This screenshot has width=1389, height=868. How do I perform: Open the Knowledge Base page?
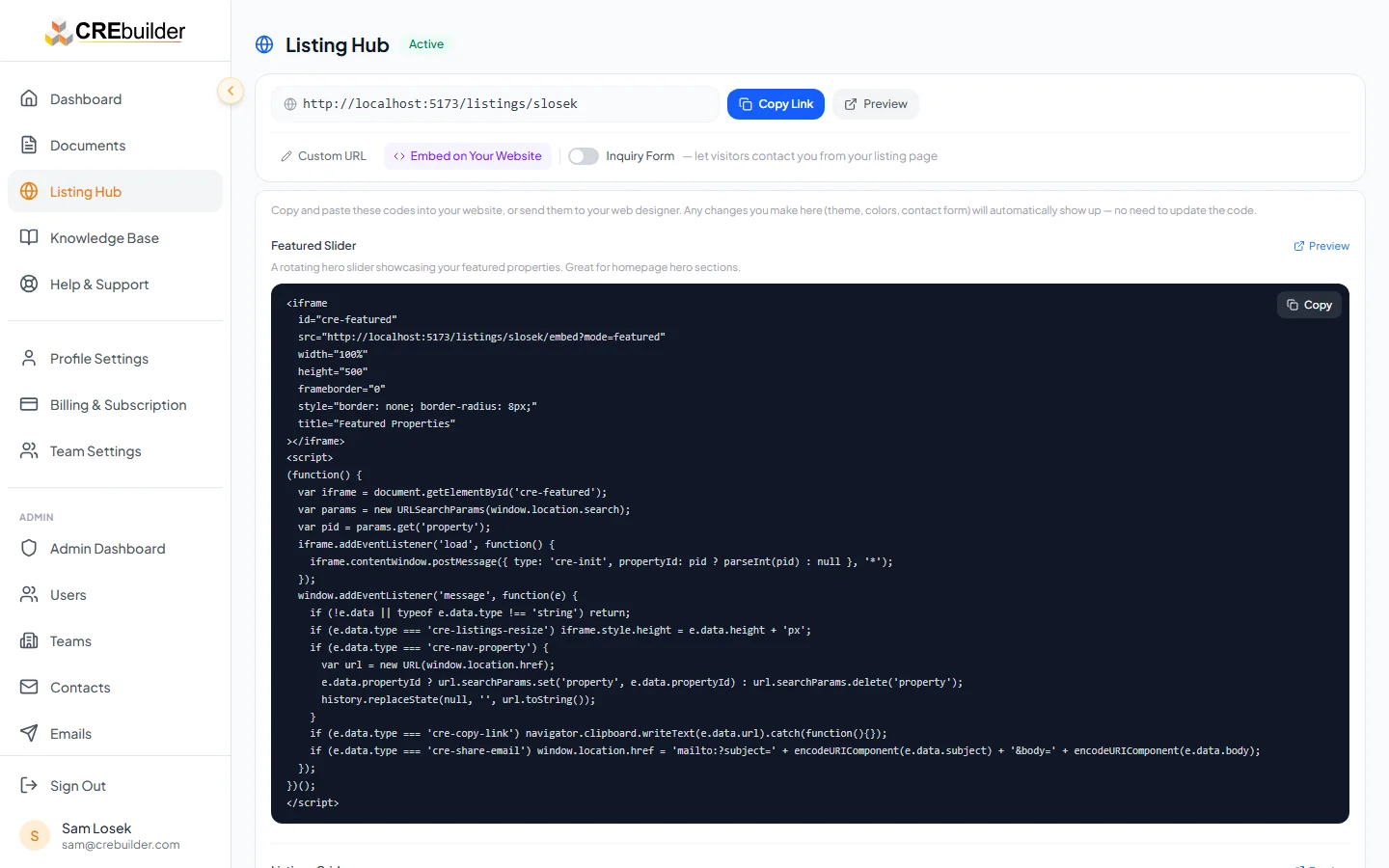coord(104,237)
